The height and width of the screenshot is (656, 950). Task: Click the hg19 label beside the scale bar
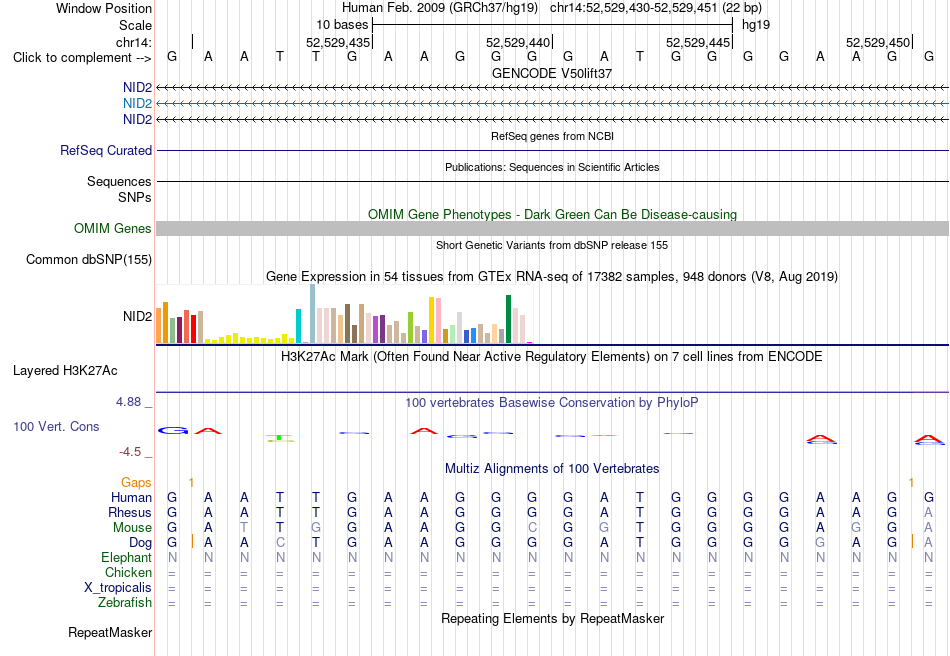tap(756, 25)
